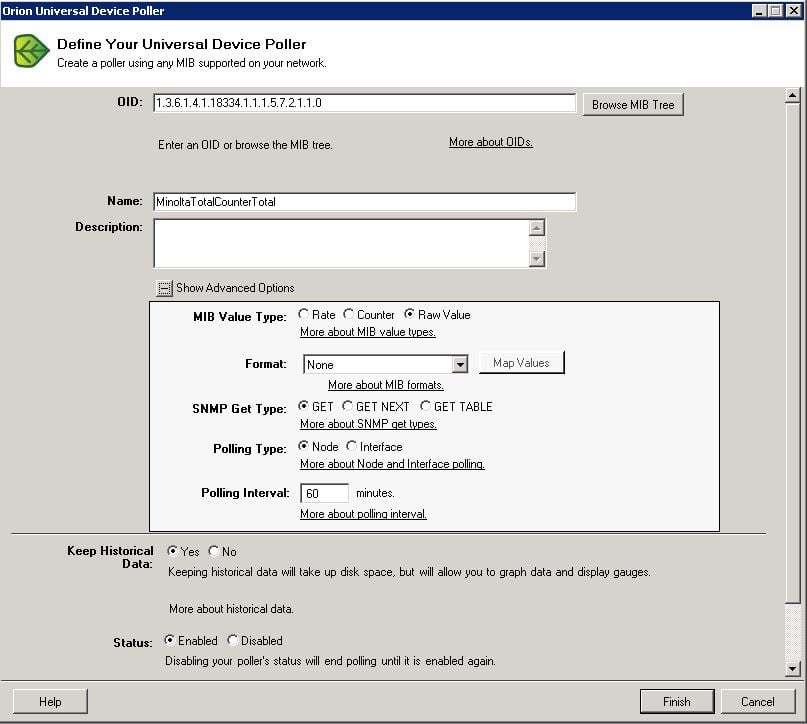The image size is (807, 724).
Task: Open the Format dropdown list
Action: click(460, 365)
